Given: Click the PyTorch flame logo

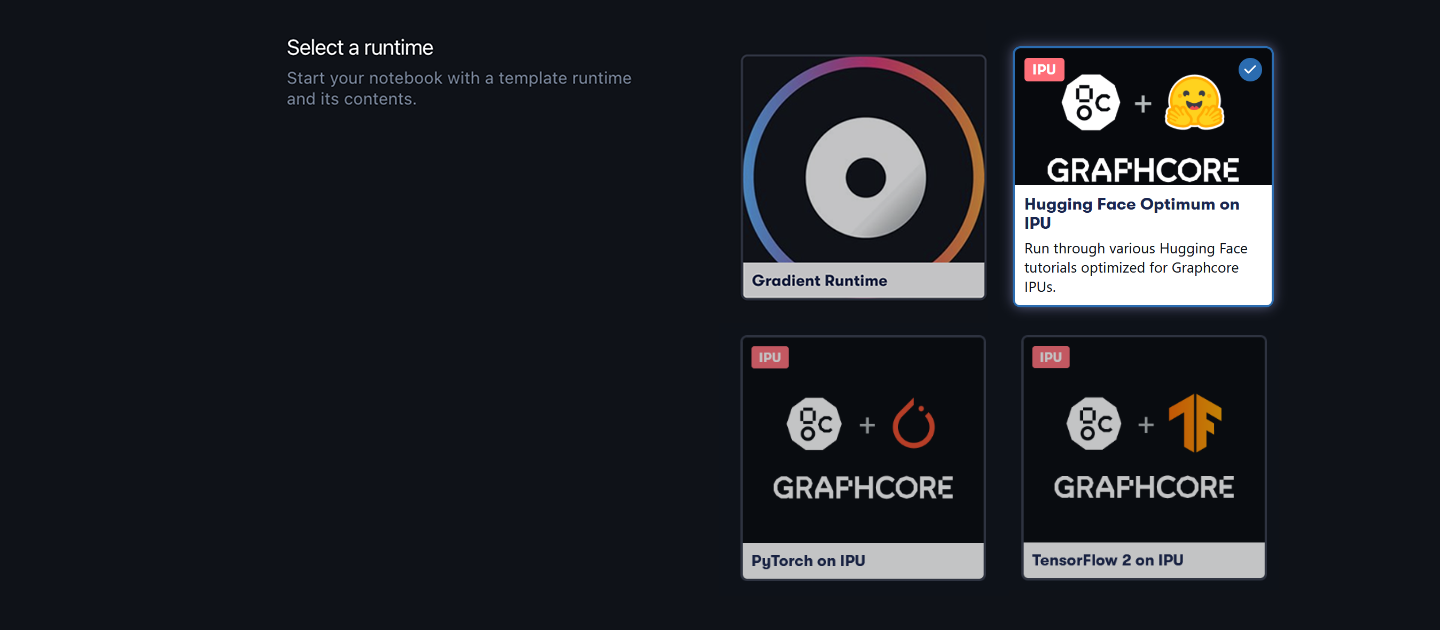Looking at the screenshot, I should (913, 424).
